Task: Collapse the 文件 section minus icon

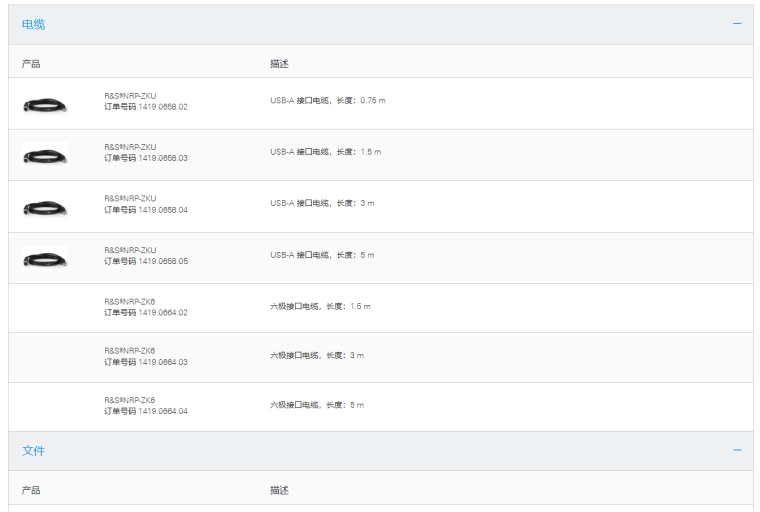Action: [737, 451]
